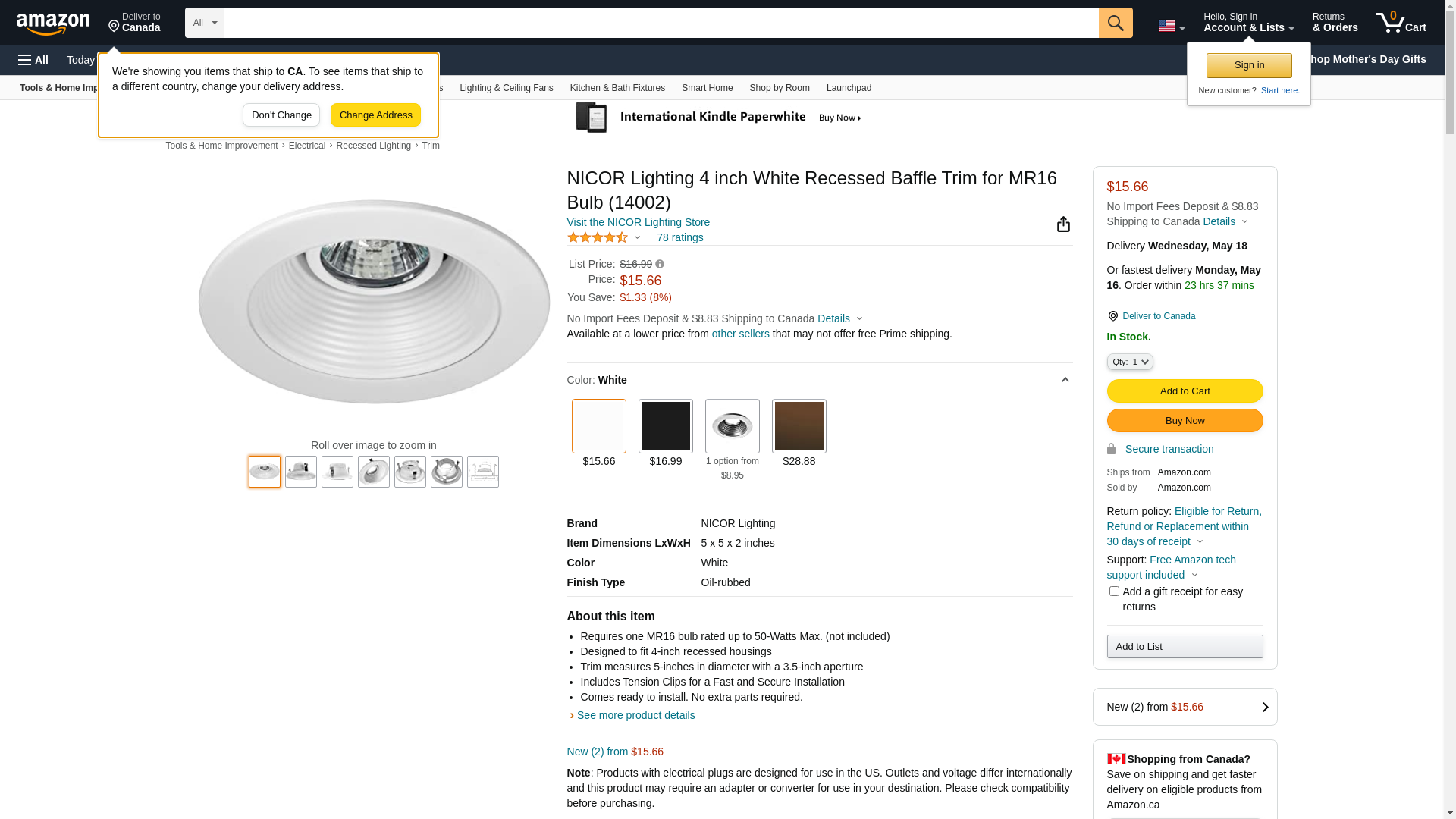Click inside the Amazon search field
The width and height of the screenshot is (1456, 819).
coord(660,23)
